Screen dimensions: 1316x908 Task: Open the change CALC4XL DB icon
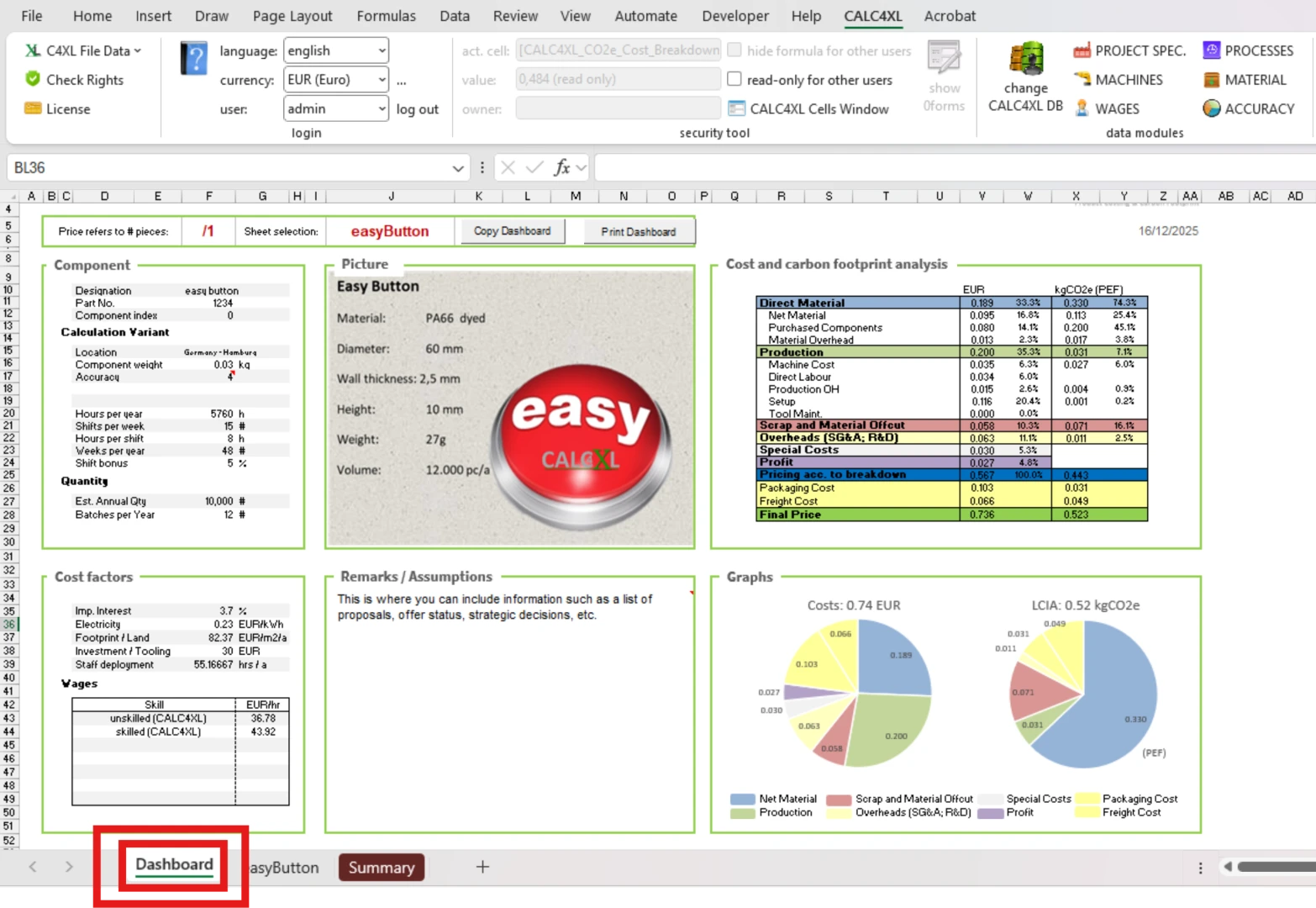point(1025,60)
